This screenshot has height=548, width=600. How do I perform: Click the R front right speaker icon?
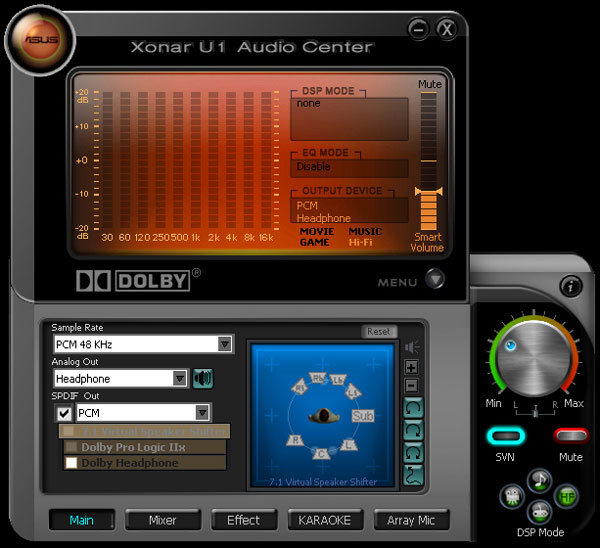(295, 440)
